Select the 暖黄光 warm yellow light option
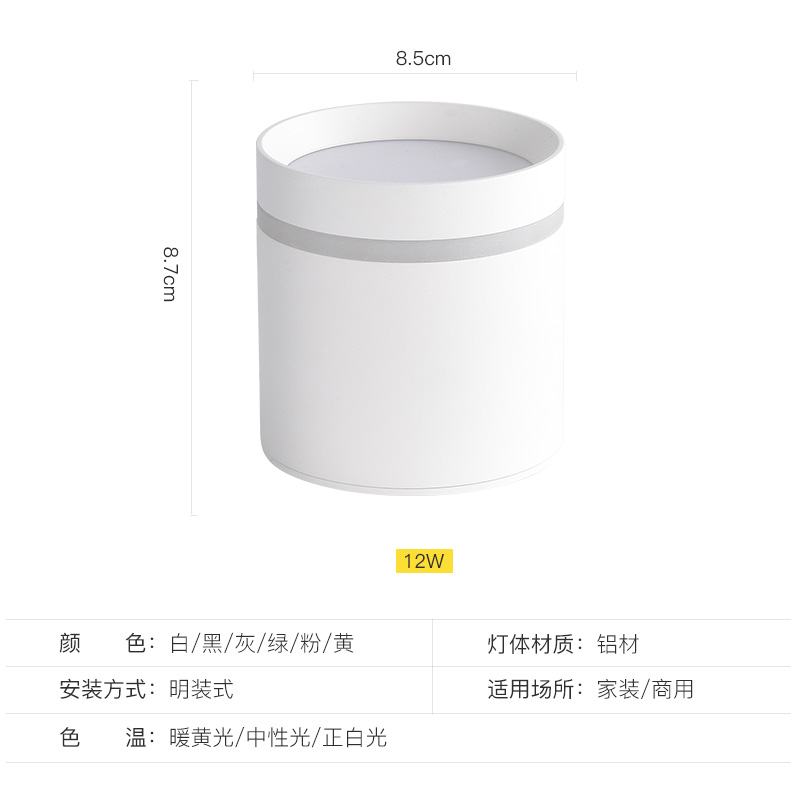 click(202, 737)
